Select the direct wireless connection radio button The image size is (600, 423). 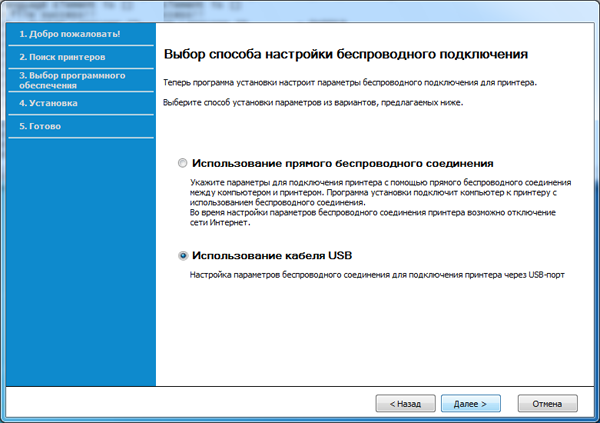182,163
